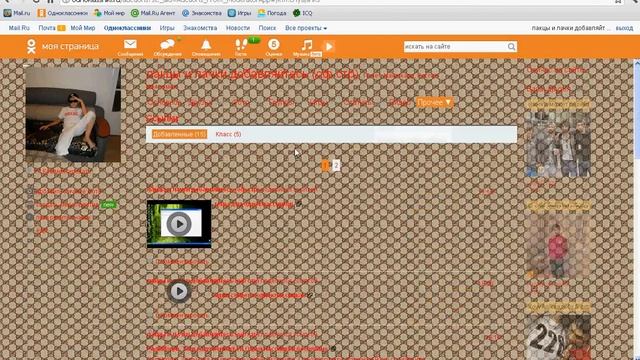This screenshot has width=640, height=360.
Task: Select the 'Добавленные (15)' tab
Action: 179,134
